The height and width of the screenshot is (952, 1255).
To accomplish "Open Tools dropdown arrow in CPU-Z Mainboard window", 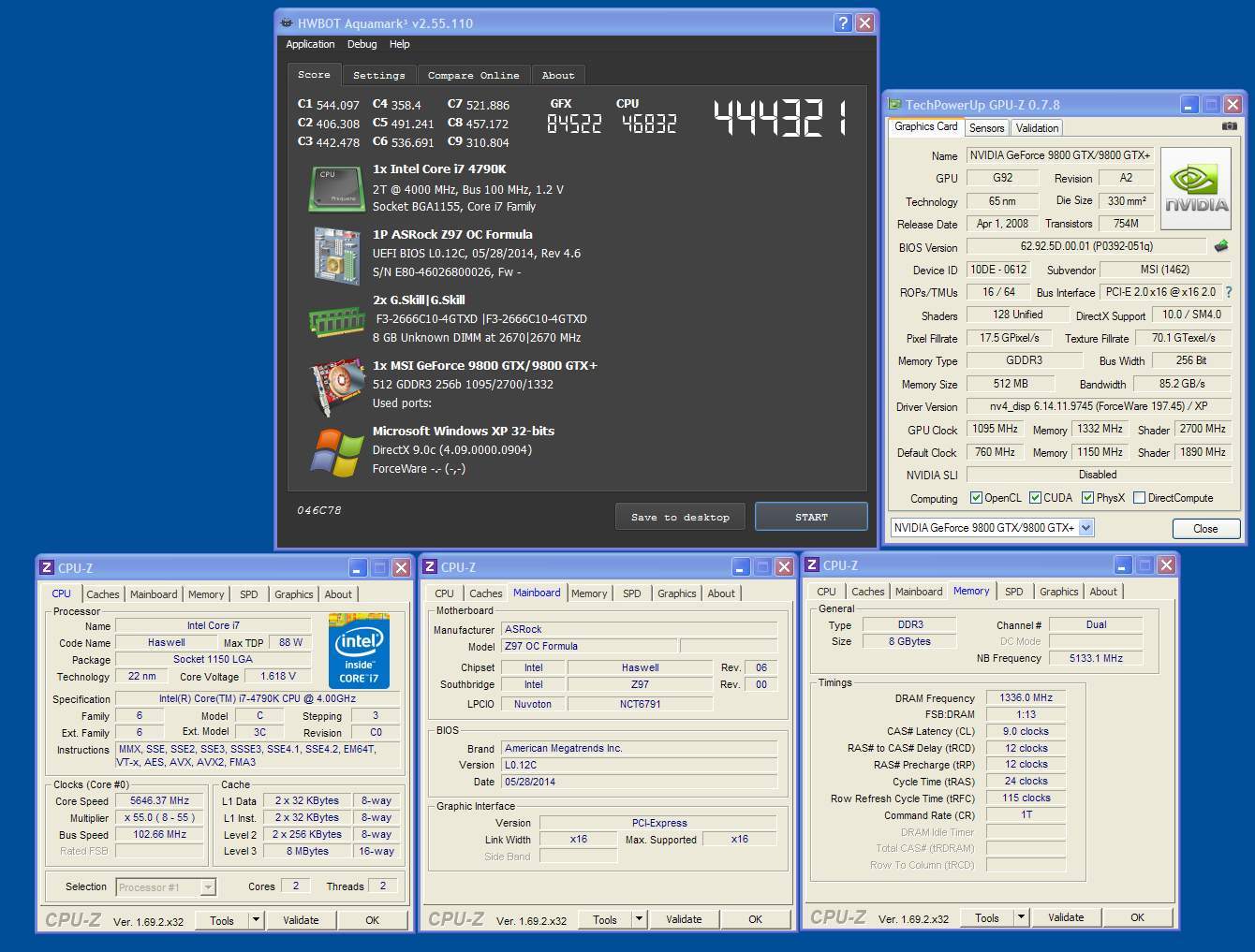I will (638, 920).
